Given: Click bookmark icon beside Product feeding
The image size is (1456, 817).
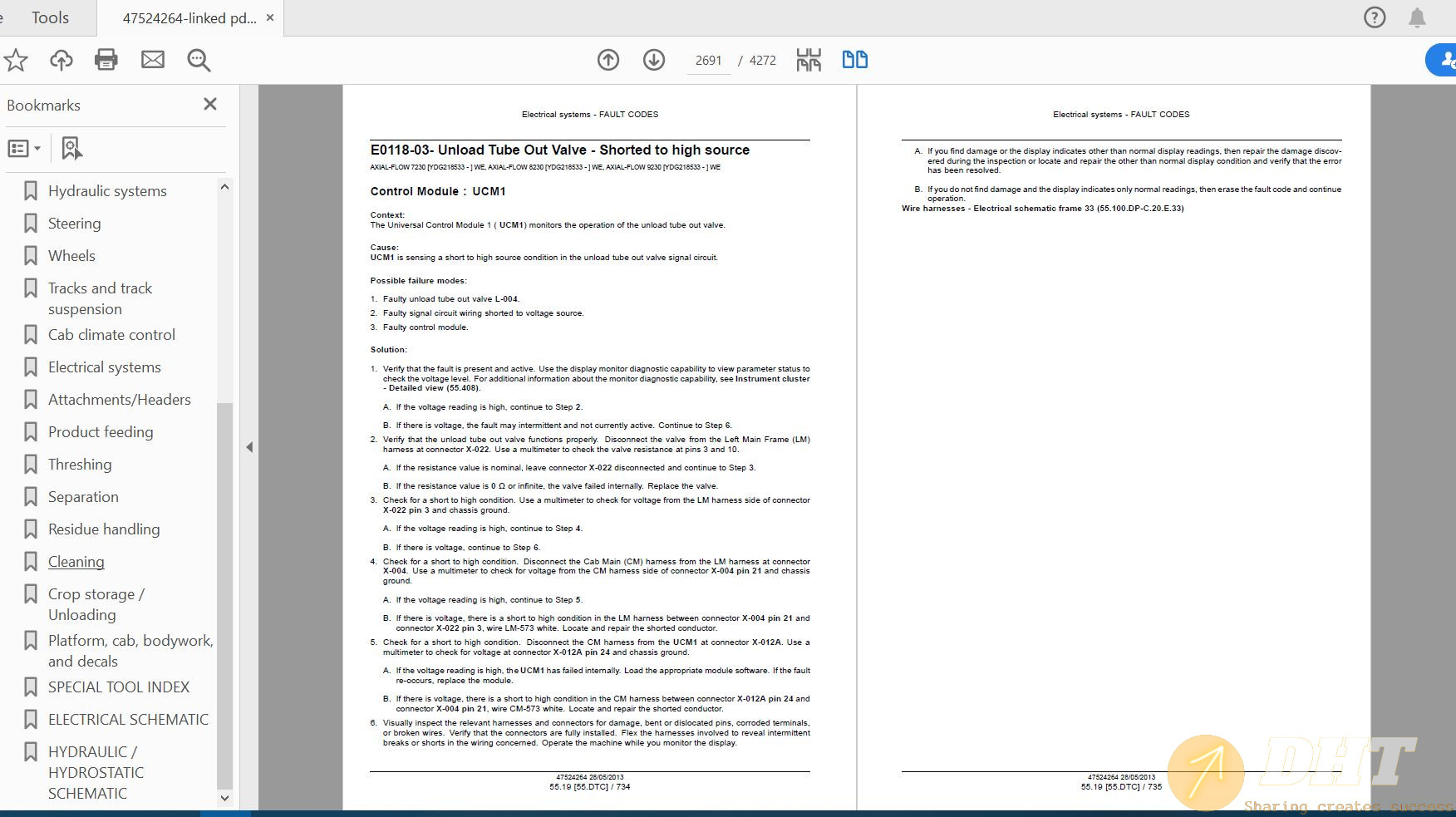Looking at the screenshot, I should 31,432.
